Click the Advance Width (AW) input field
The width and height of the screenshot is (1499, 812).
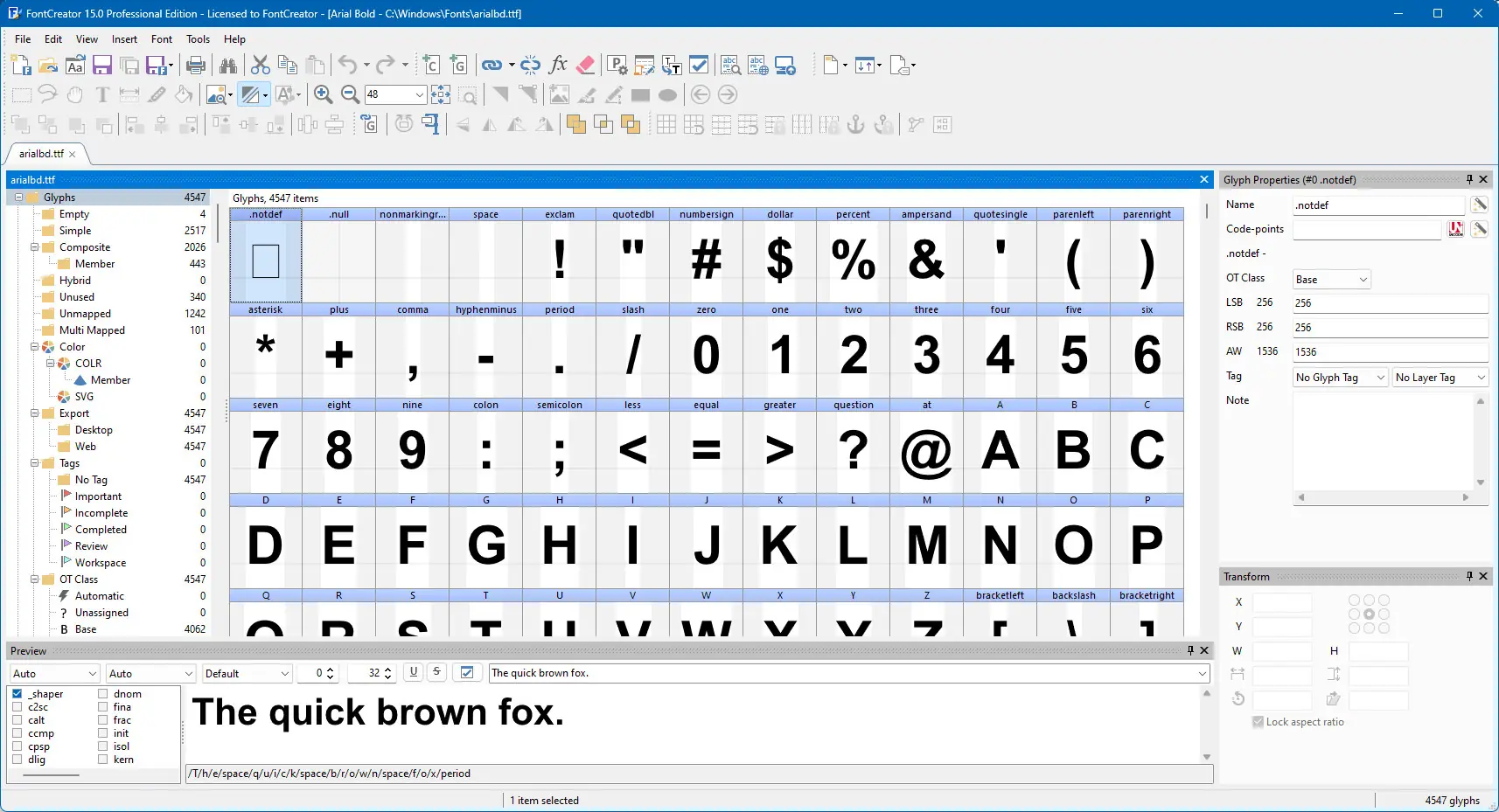coord(1391,352)
